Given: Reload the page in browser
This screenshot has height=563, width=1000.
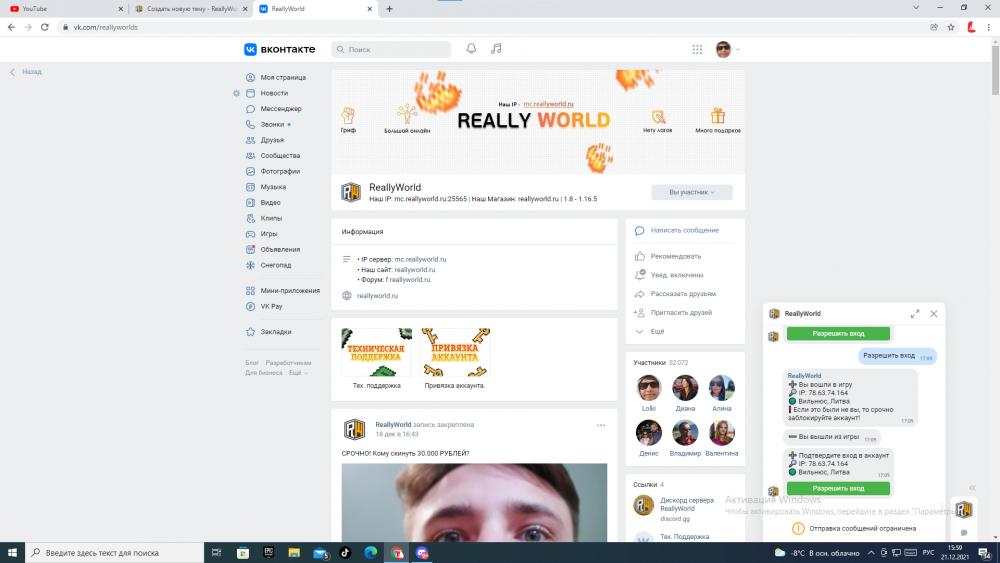Looking at the screenshot, I should (x=45, y=27).
